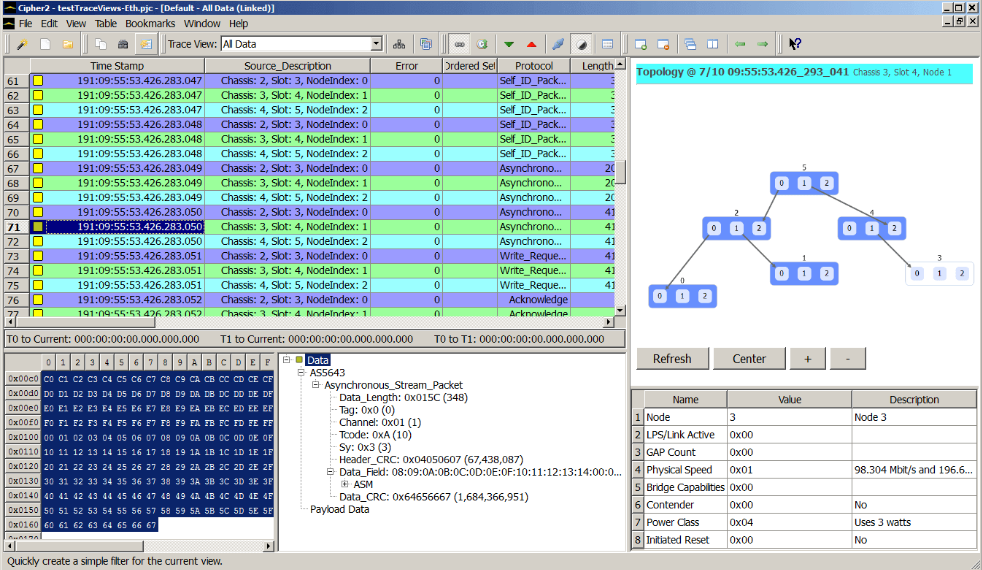
Task: Click the briefcase toolbar icon
Action: (123, 44)
